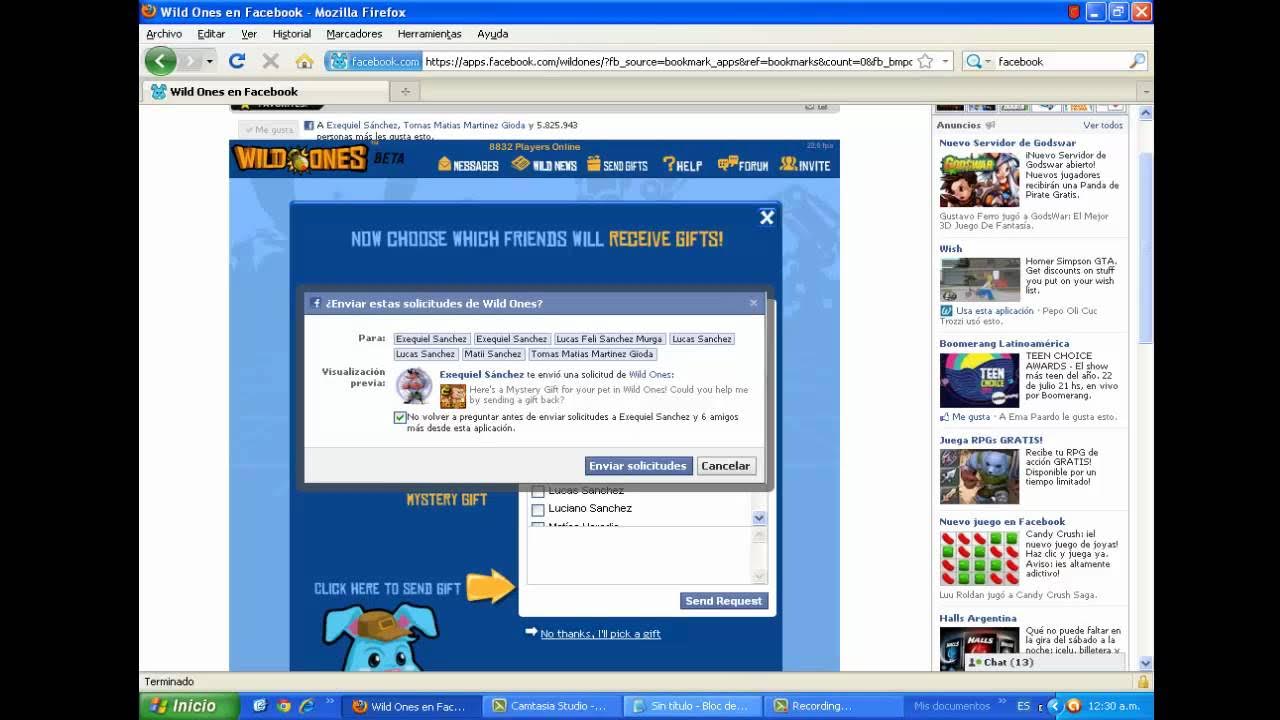Click the Facebook Chat (13) bar
Viewport: 1280px width, 720px height.
[1044, 662]
